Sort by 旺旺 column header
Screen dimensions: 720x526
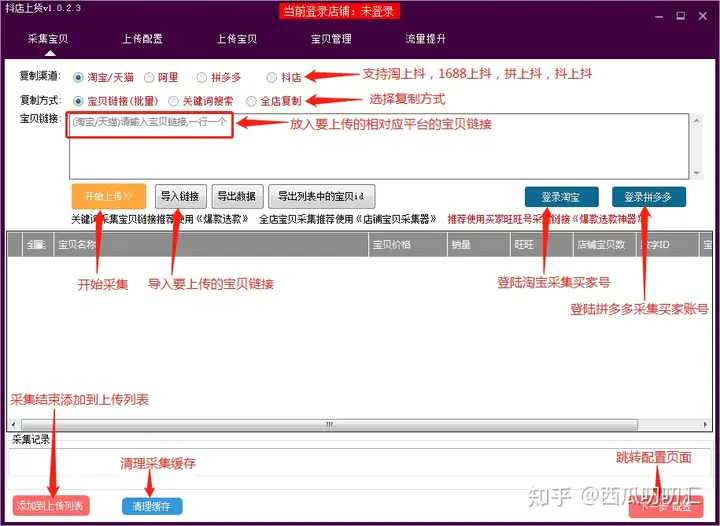(x=542, y=245)
